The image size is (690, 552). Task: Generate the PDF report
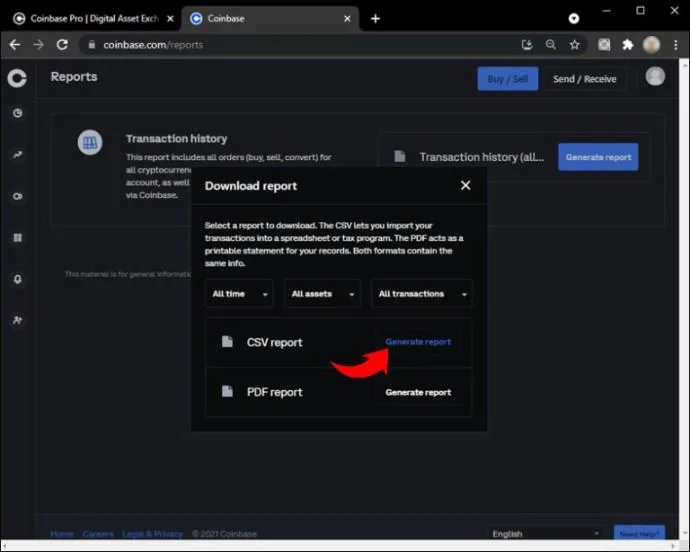[x=418, y=392]
